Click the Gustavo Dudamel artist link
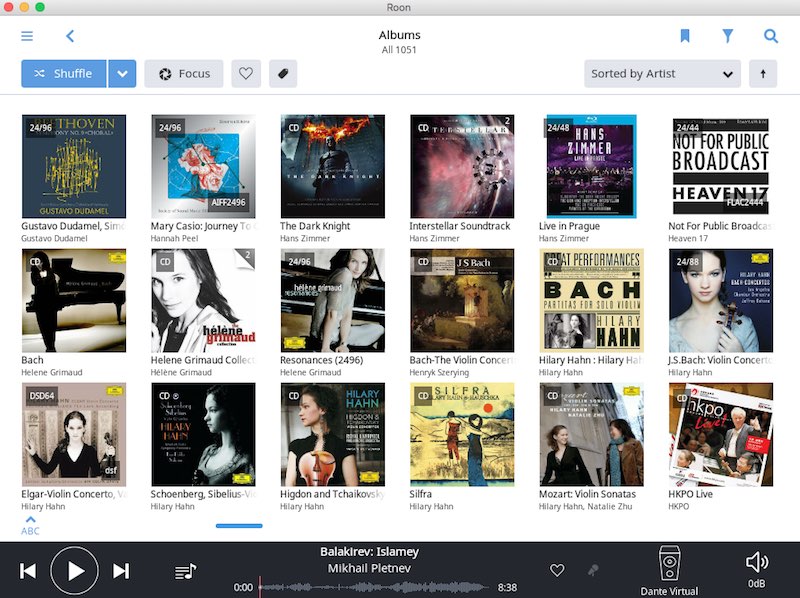Viewport: 800px width, 598px height. [x=54, y=238]
